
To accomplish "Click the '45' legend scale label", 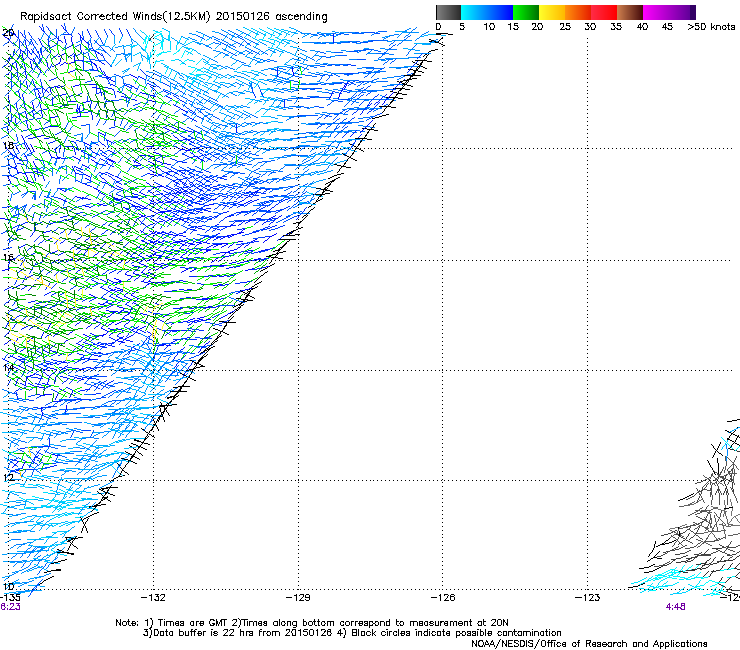I will (667, 27).
